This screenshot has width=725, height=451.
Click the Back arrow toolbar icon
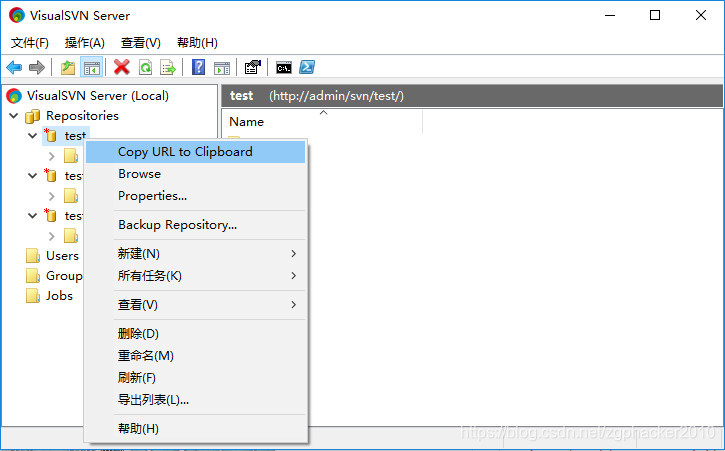(x=14, y=68)
